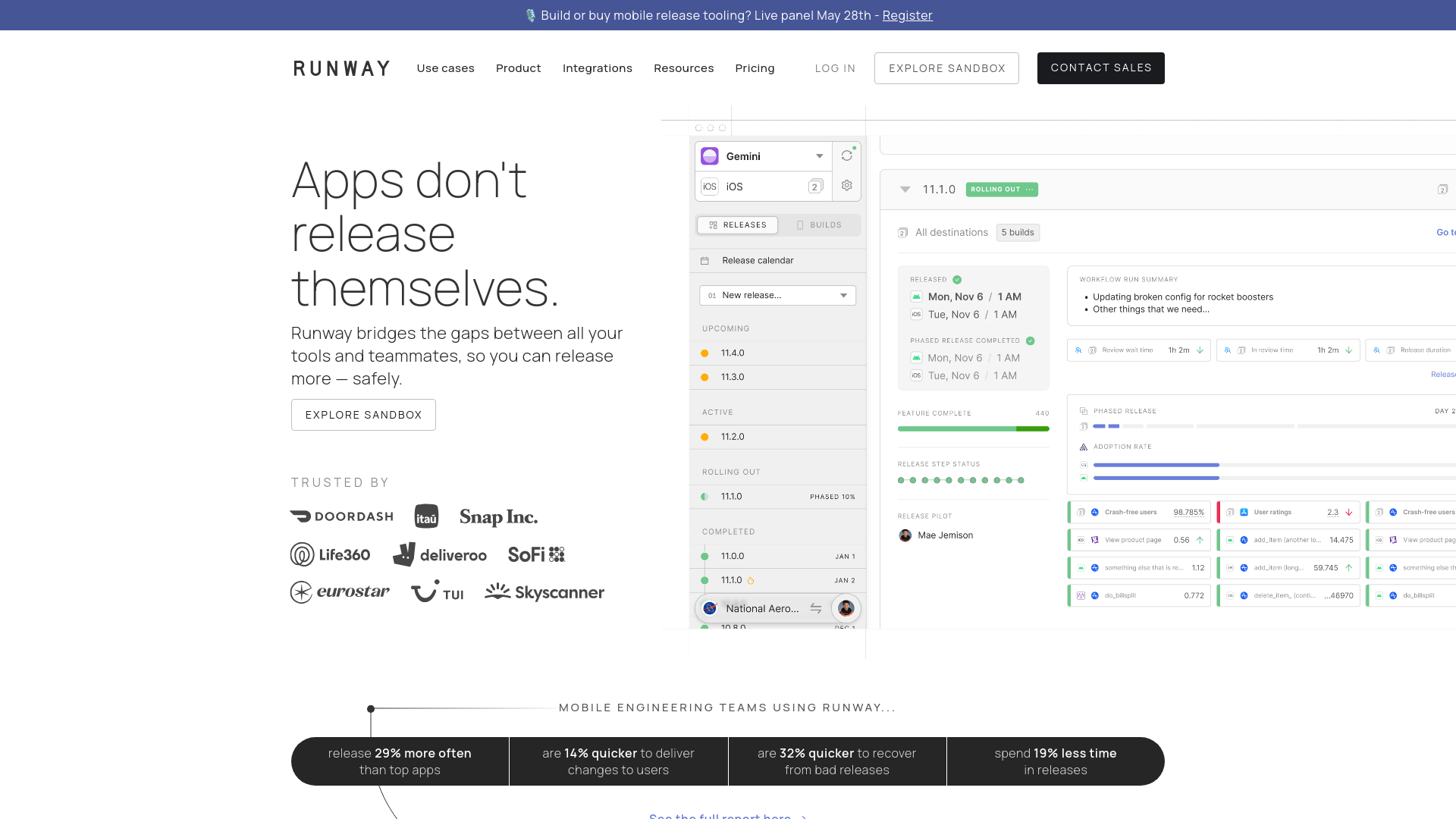Click the iOS platform badge icon
This screenshot has height=819, width=1456.
710,187
